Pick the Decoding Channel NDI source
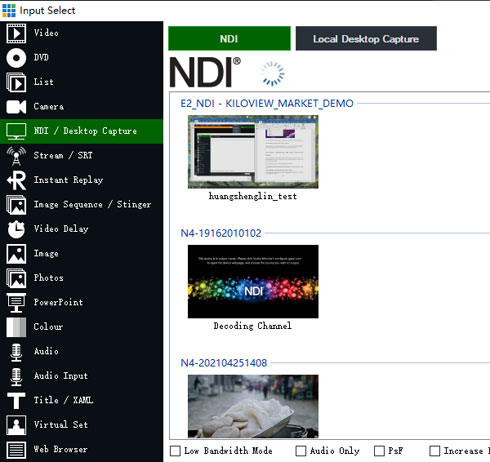The width and height of the screenshot is (490, 462). click(x=253, y=281)
